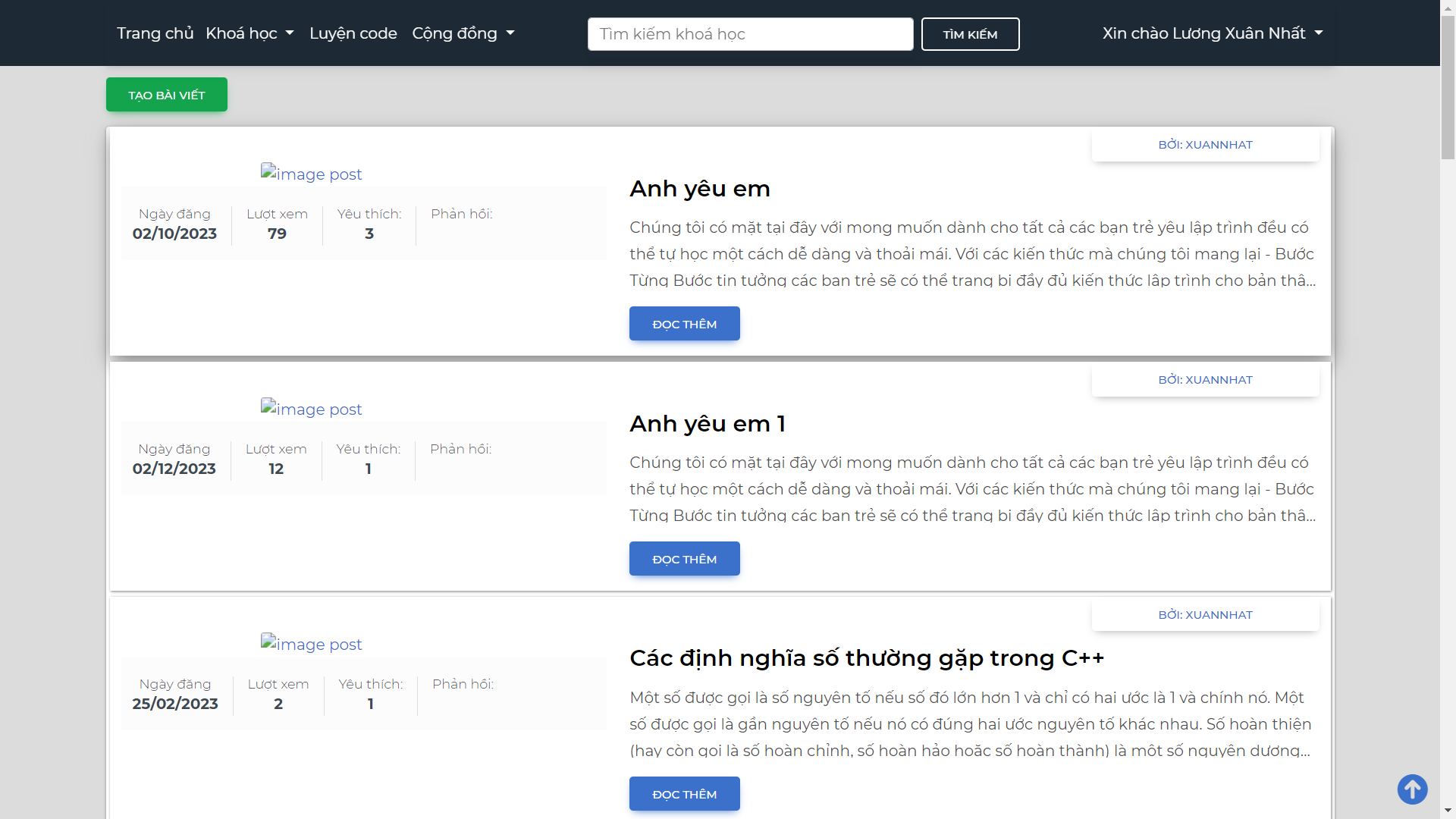Click ĐỌC THÊM on the C++ definitions post
This screenshot has width=1456, height=819.
click(684, 793)
